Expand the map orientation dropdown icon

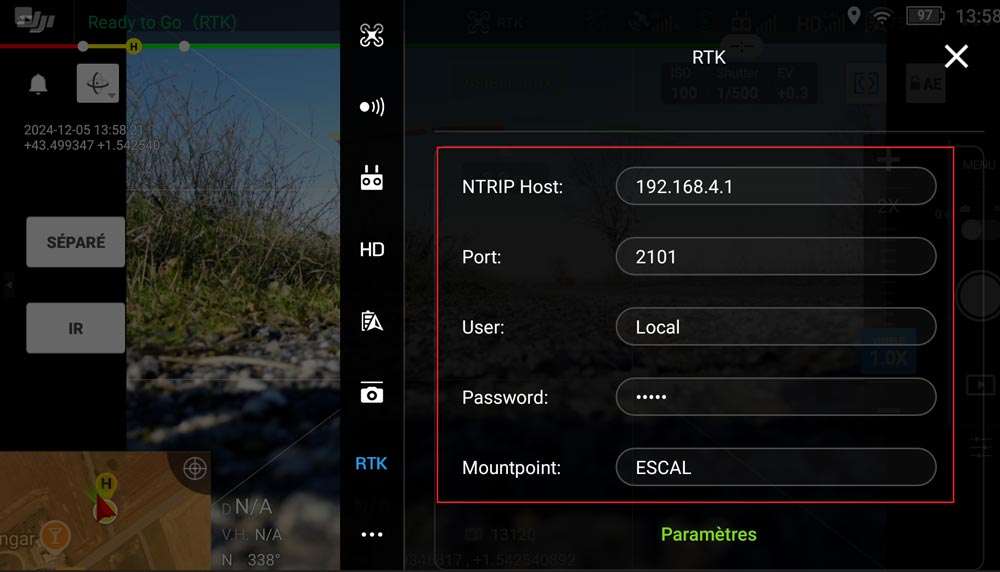98,85
